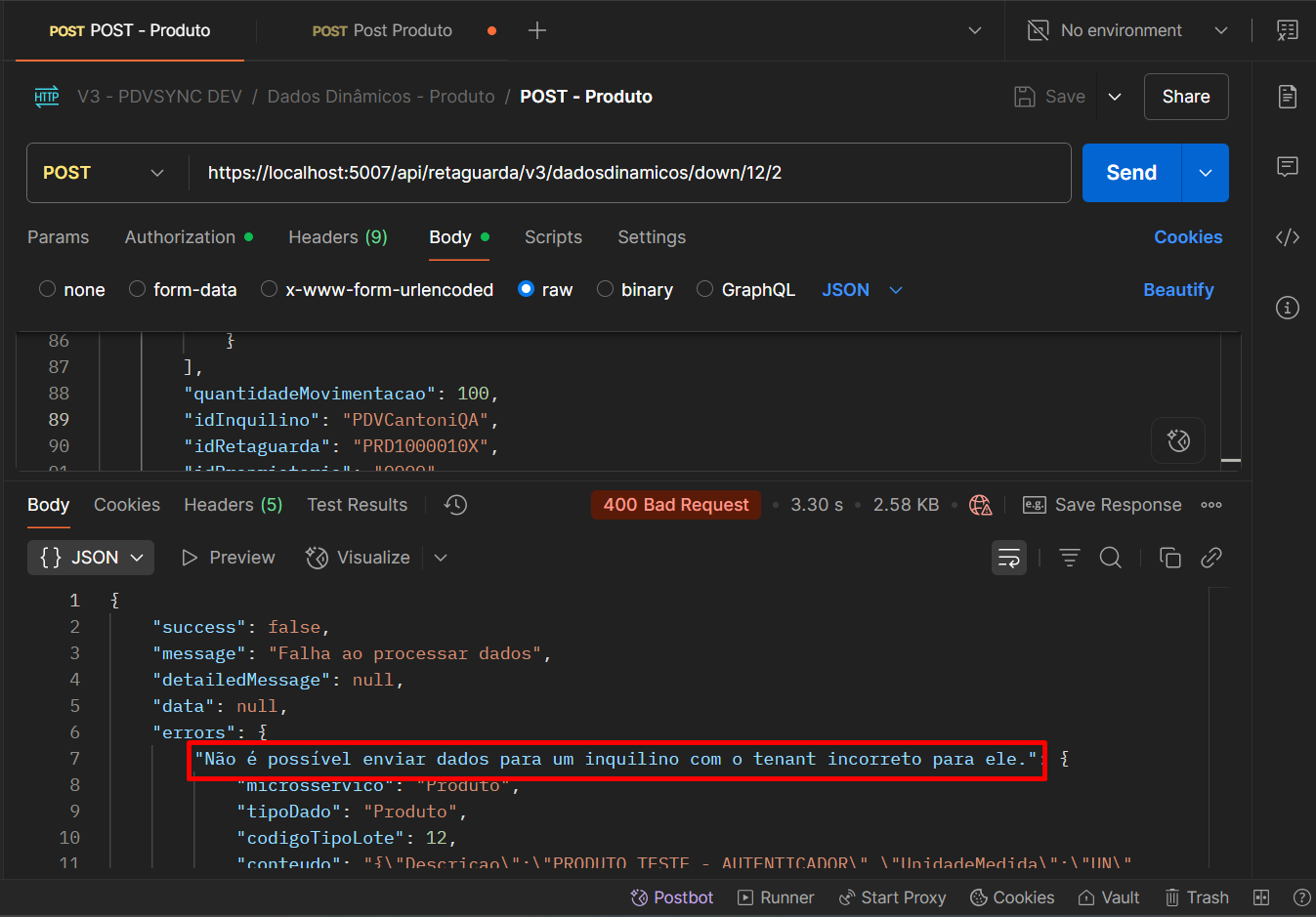Open the Send button dropdown arrow
Image resolution: width=1316 pixels, height=917 pixels.
1206,173
